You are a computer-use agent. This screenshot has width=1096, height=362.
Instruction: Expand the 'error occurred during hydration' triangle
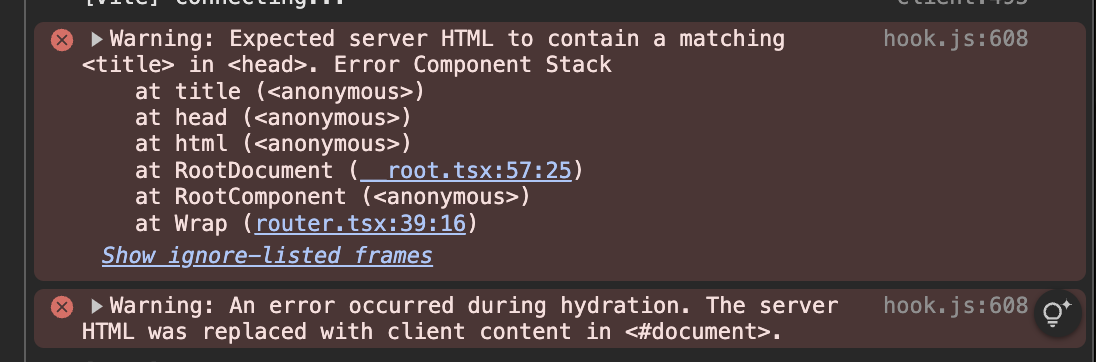tap(97, 306)
